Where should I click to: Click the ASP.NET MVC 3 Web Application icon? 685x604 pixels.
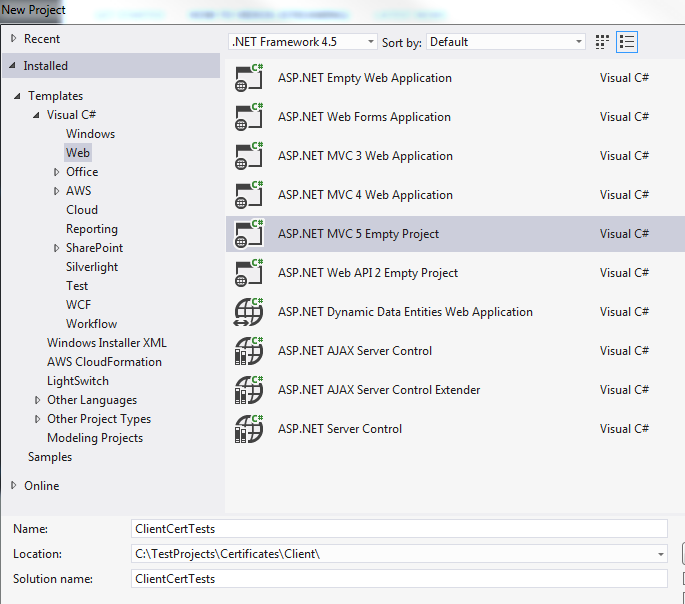coord(249,156)
